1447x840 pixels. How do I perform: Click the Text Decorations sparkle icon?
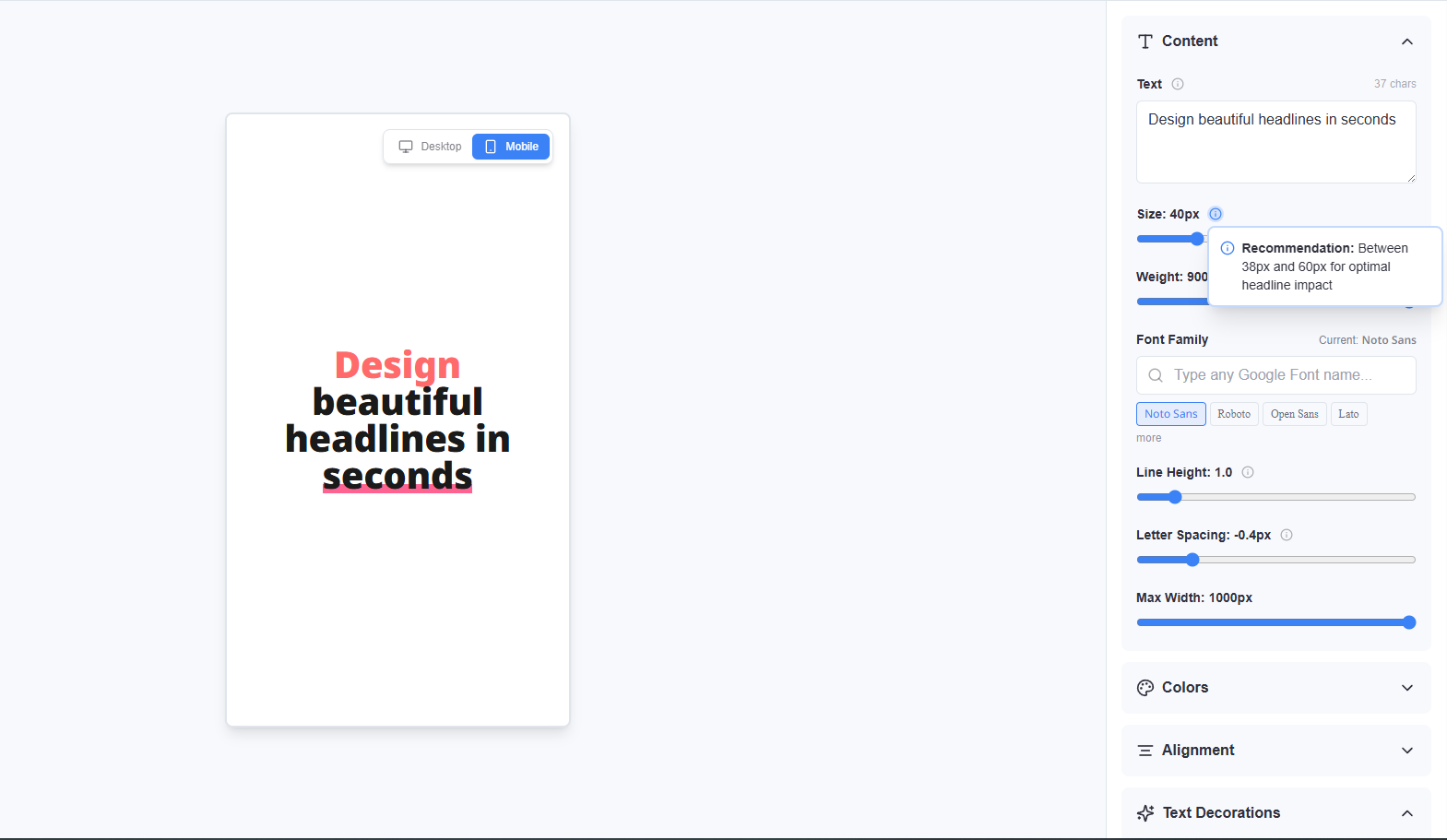1145,813
